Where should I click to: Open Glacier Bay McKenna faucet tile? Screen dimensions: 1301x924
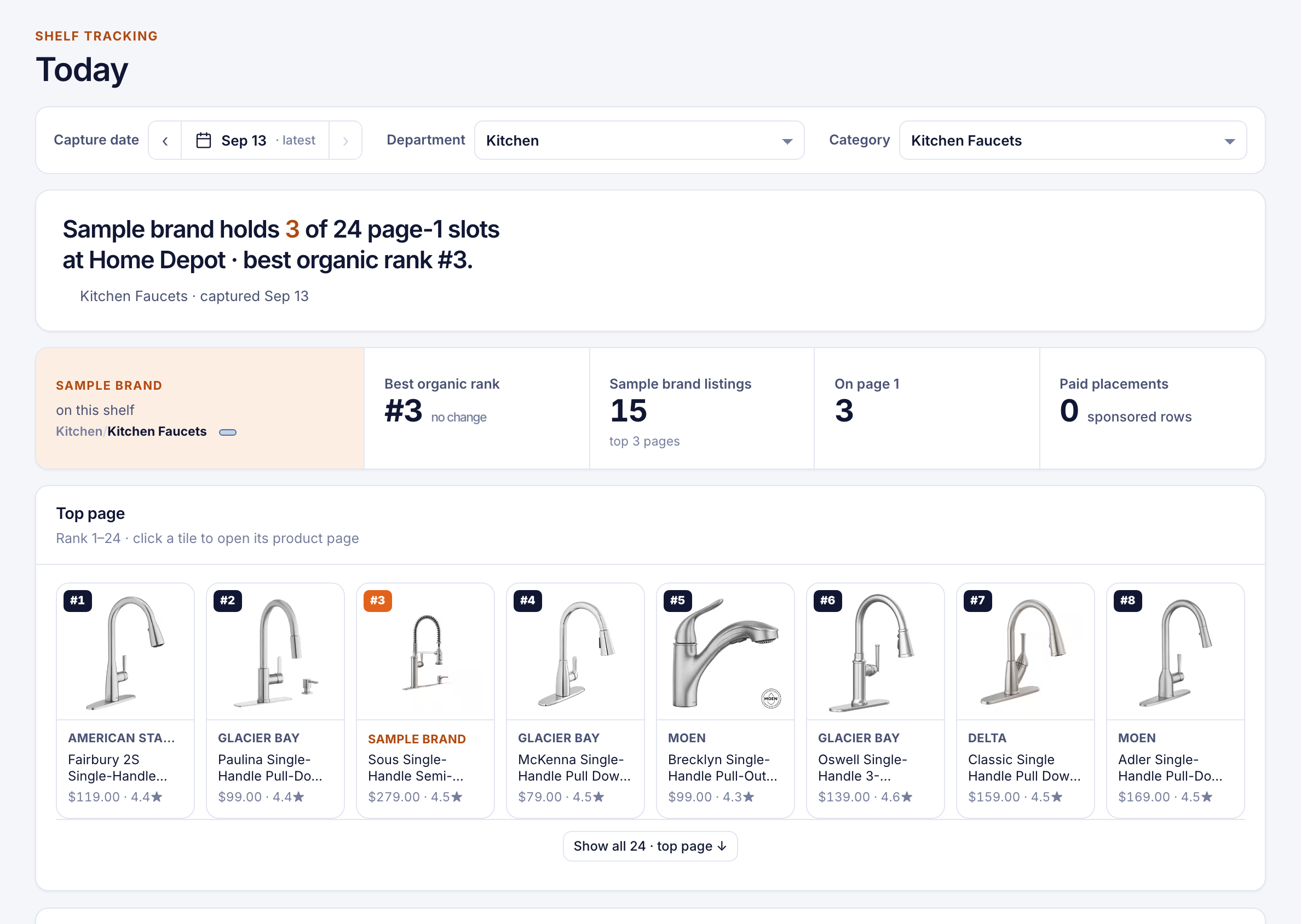click(x=575, y=701)
